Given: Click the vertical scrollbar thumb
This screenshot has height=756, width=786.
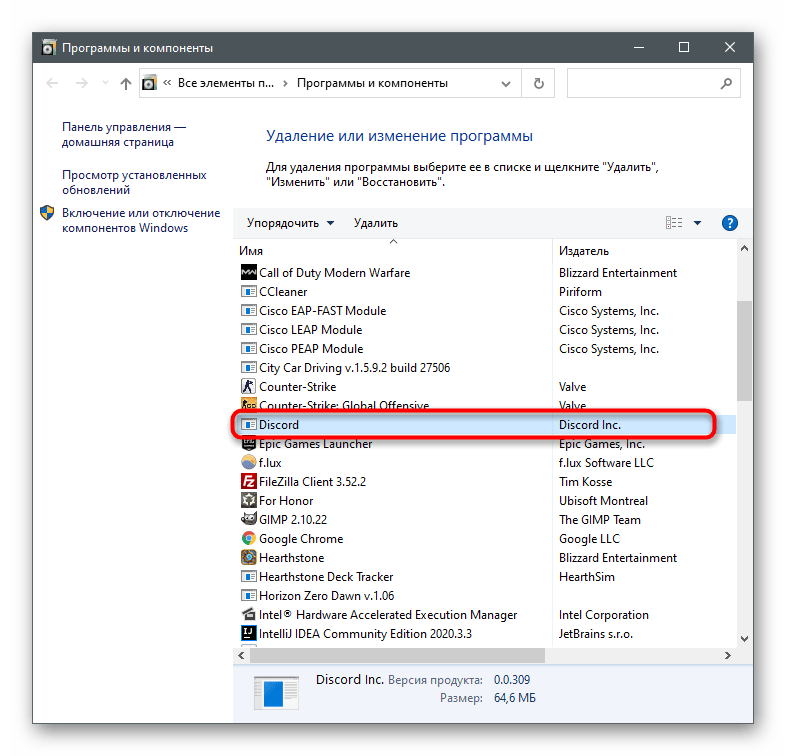Looking at the screenshot, I should click(744, 350).
